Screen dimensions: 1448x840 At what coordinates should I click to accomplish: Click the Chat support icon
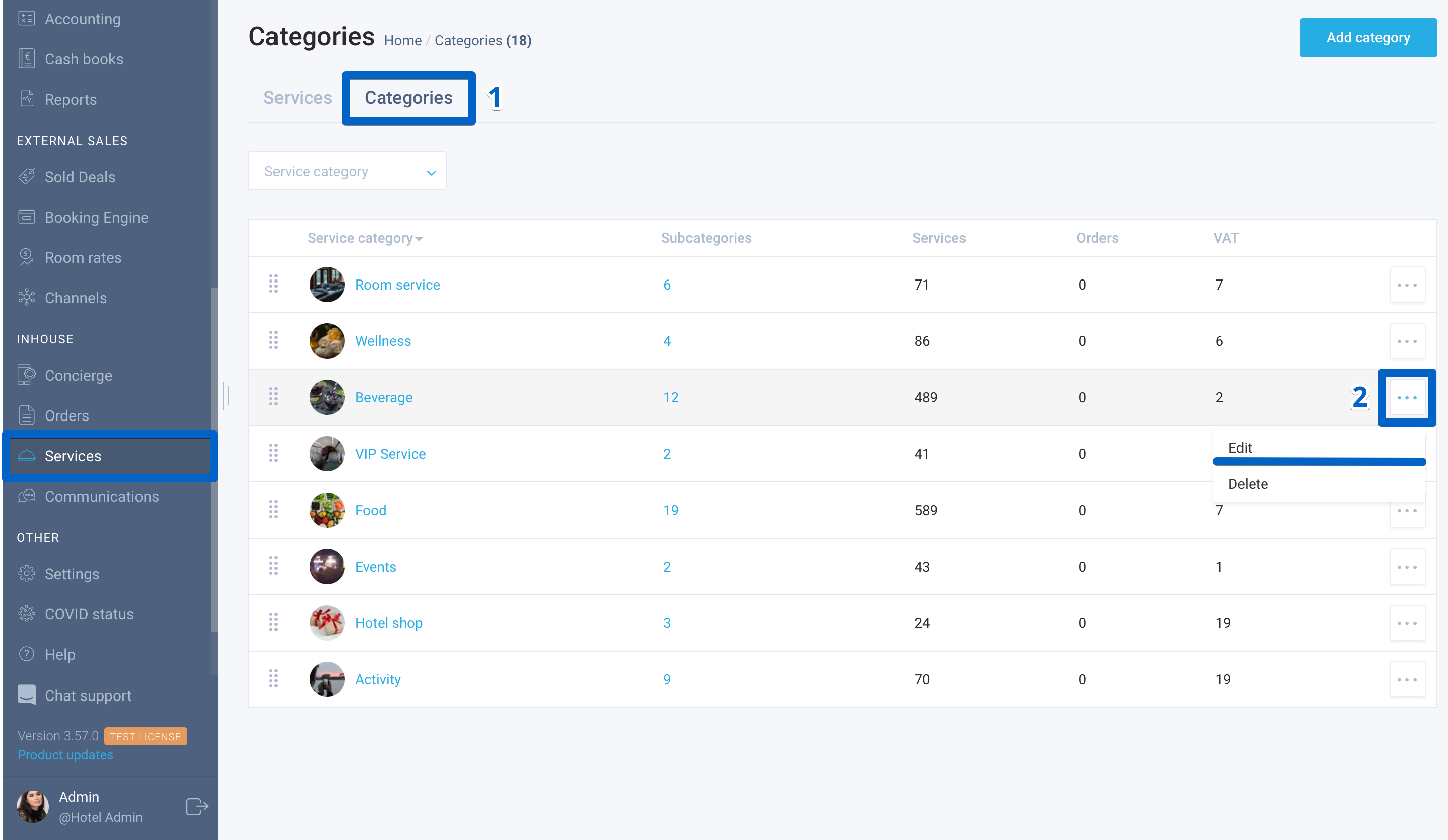click(x=26, y=694)
